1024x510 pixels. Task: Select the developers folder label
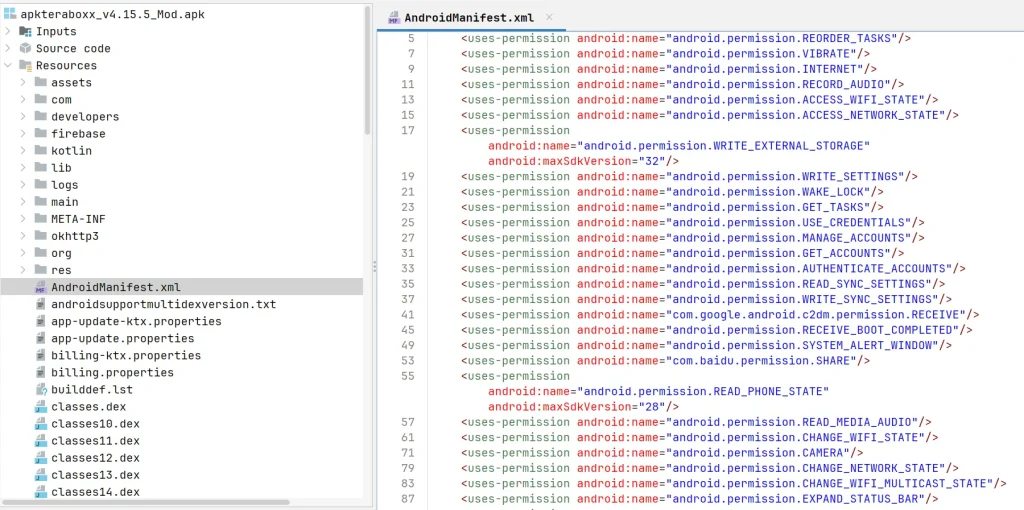pyautogui.click(x=85, y=116)
